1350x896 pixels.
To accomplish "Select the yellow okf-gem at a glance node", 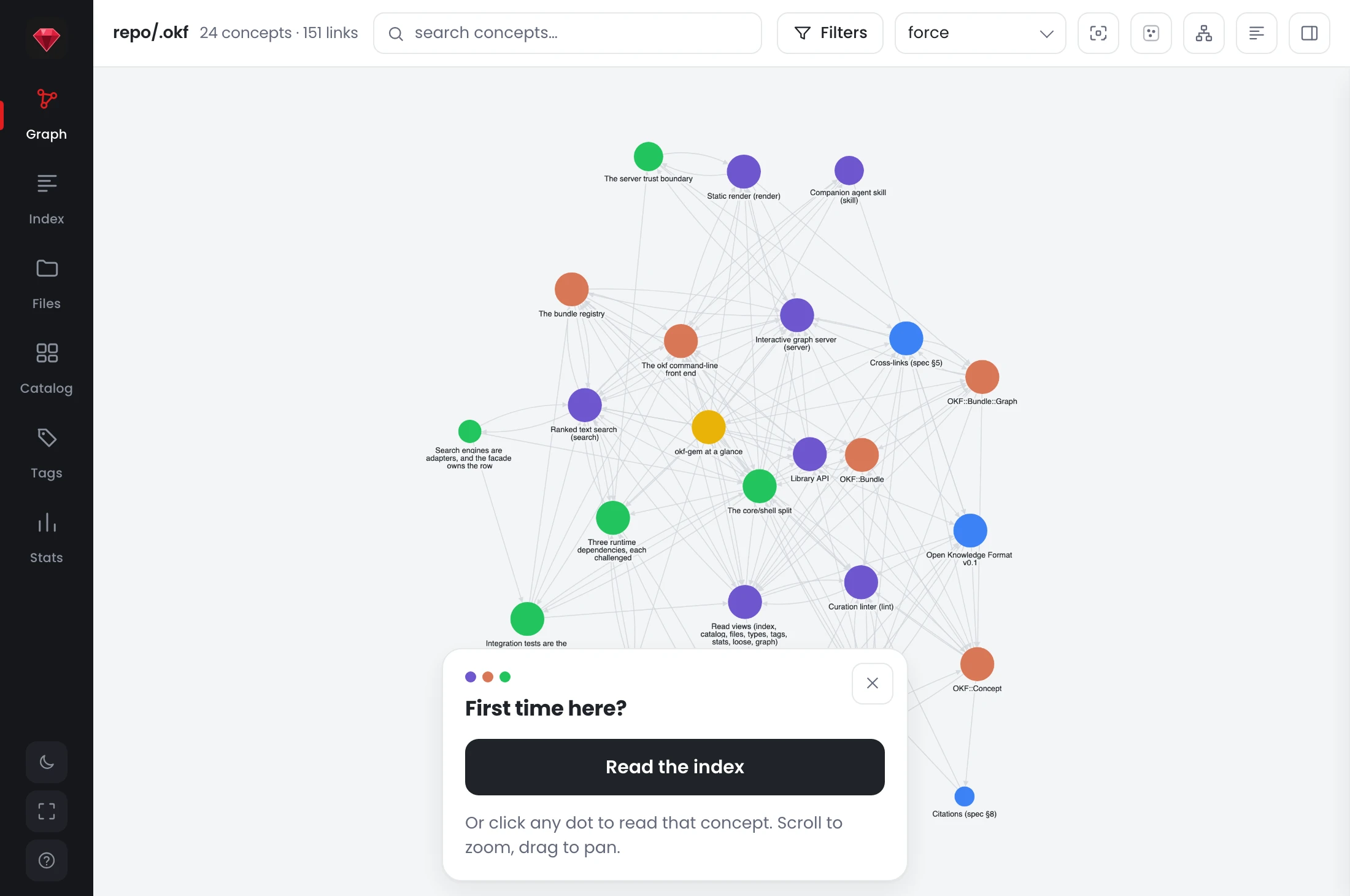I will coord(709,427).
